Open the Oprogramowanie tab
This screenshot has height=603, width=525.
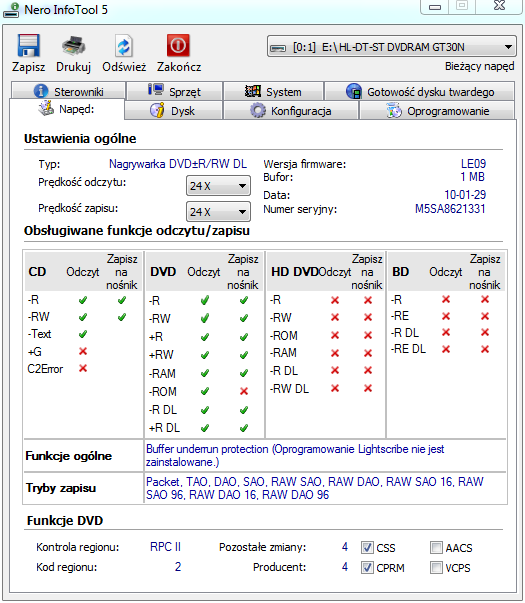pyautogui.click(x=437, y=110)
